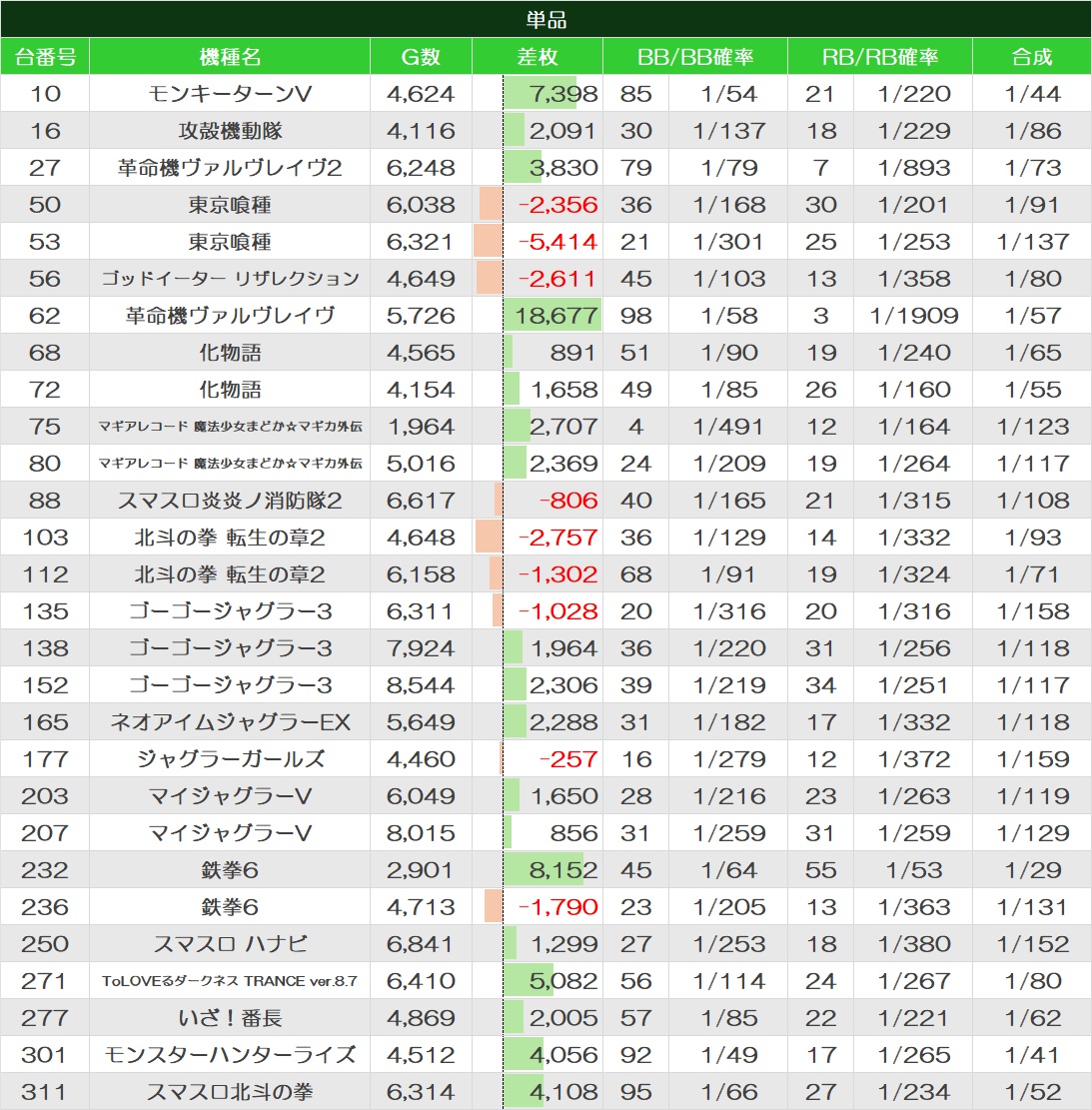
Task: Select スマスロ北斗の拳 machine name
Action: click(x=230, y=1092)
